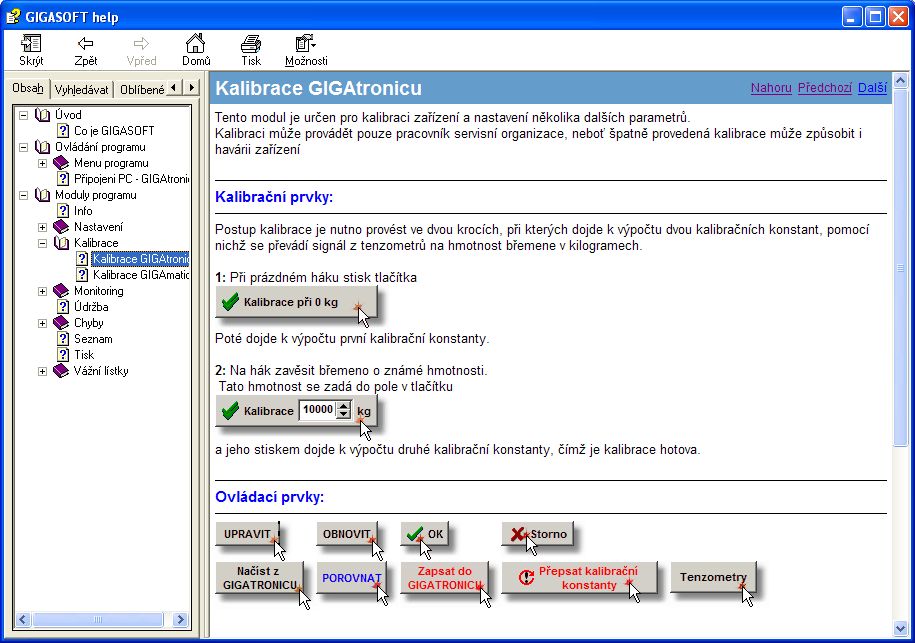The image size is (915, 643).
Task: Go back using the Zpět arrow
Action: 86,43
